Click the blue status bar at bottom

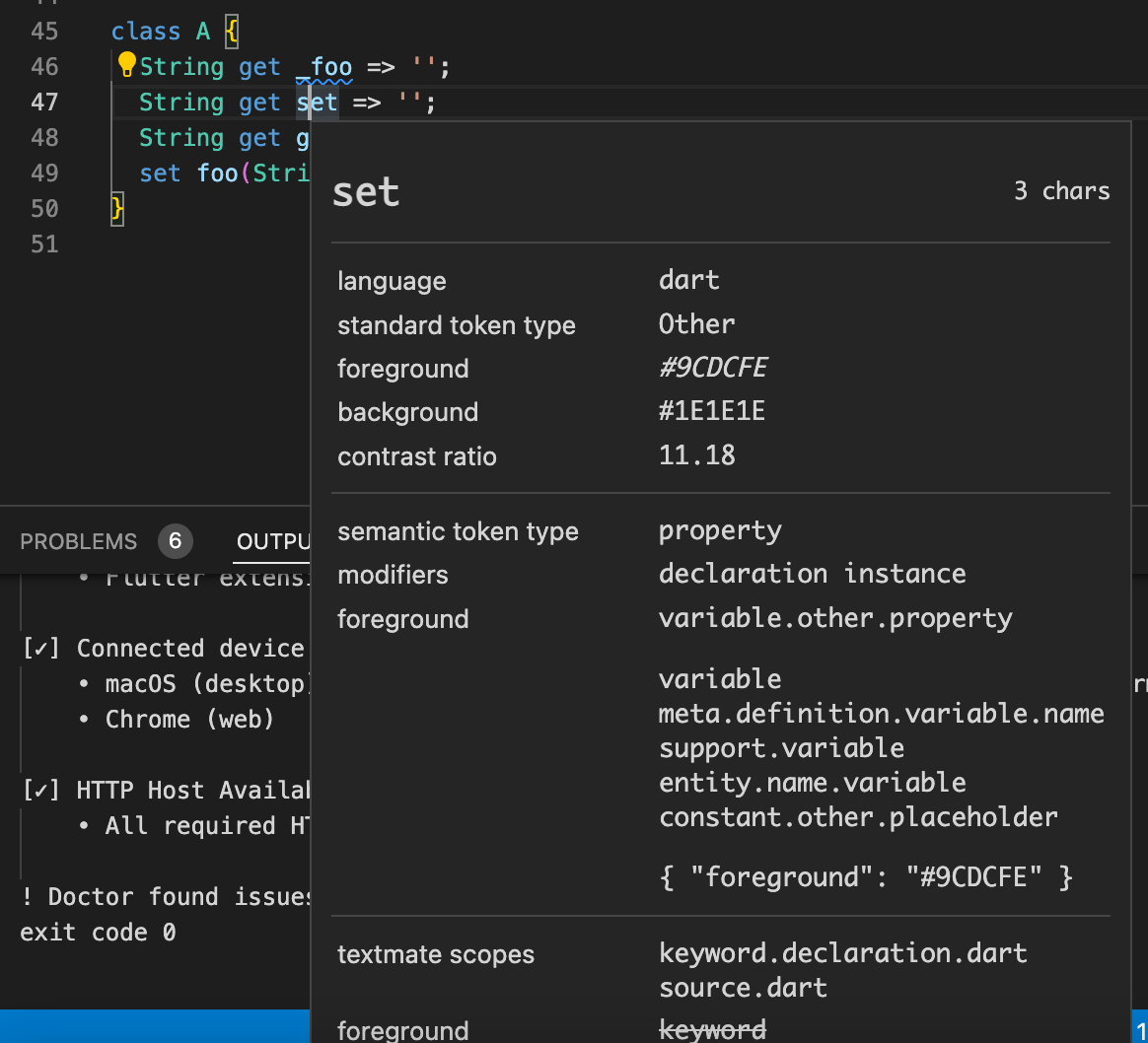coord(155,1026)
